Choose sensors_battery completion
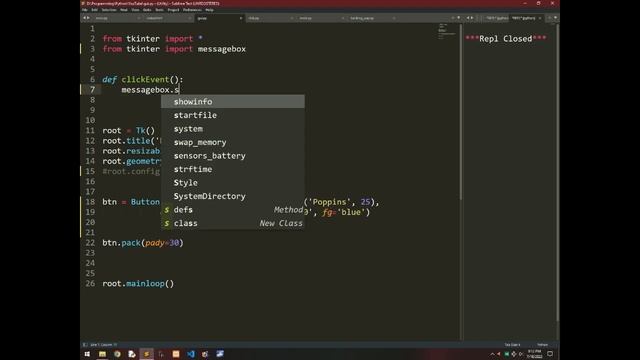The image size is (640, 360). (233, 156)
